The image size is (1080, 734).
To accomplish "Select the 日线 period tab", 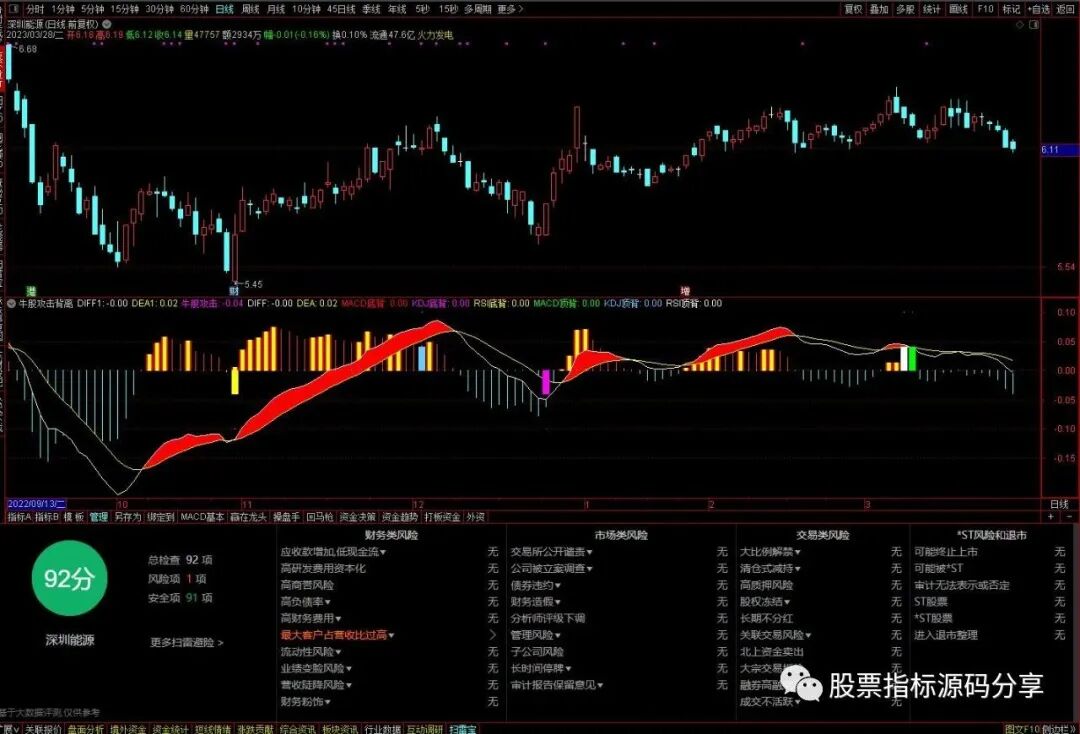I will pyautogui.click(x=225, y=9).
